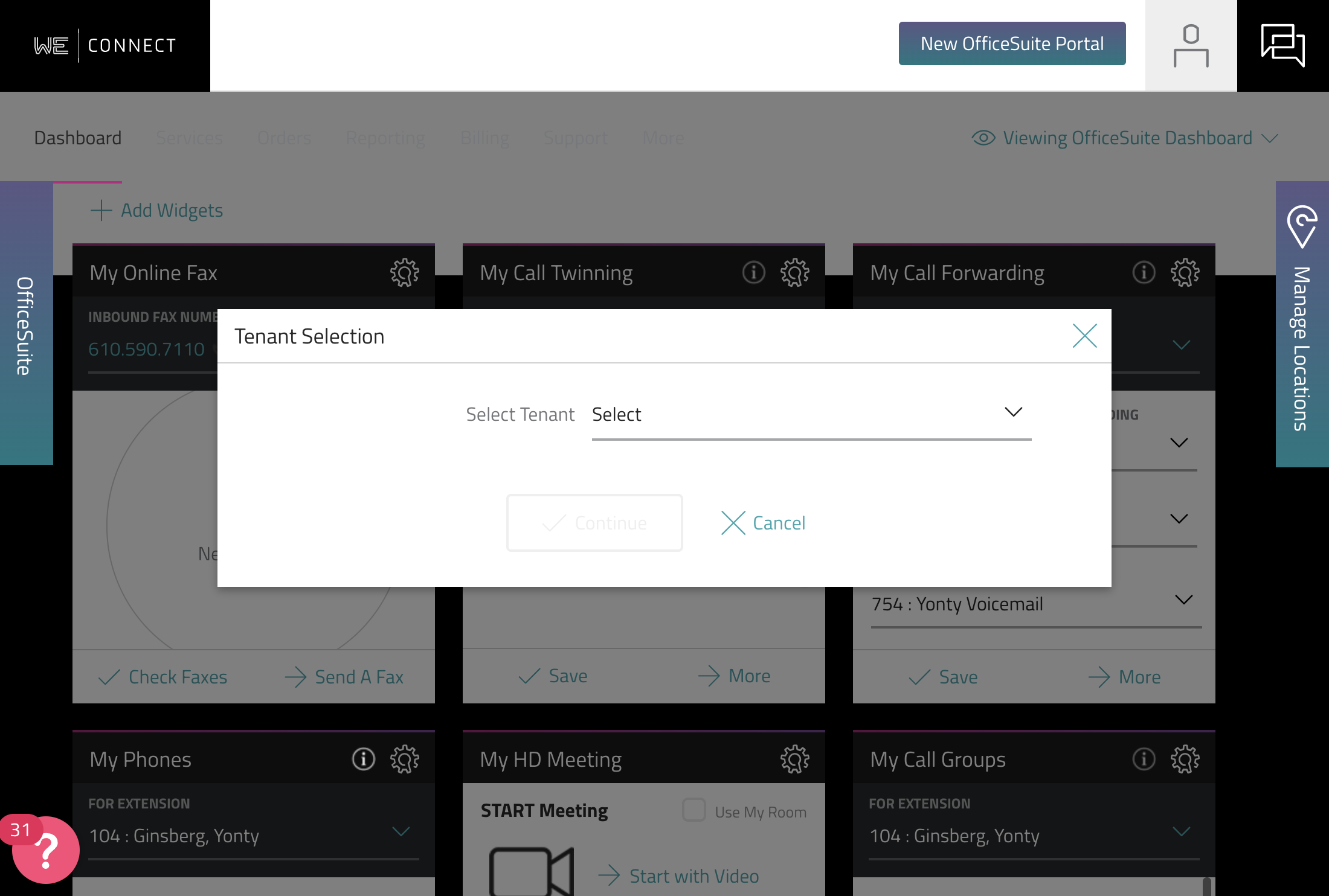Close the Tenant Selection dialog
Image resolution: width=1329 pixels, height=896 pixels.
(1085, 336)
